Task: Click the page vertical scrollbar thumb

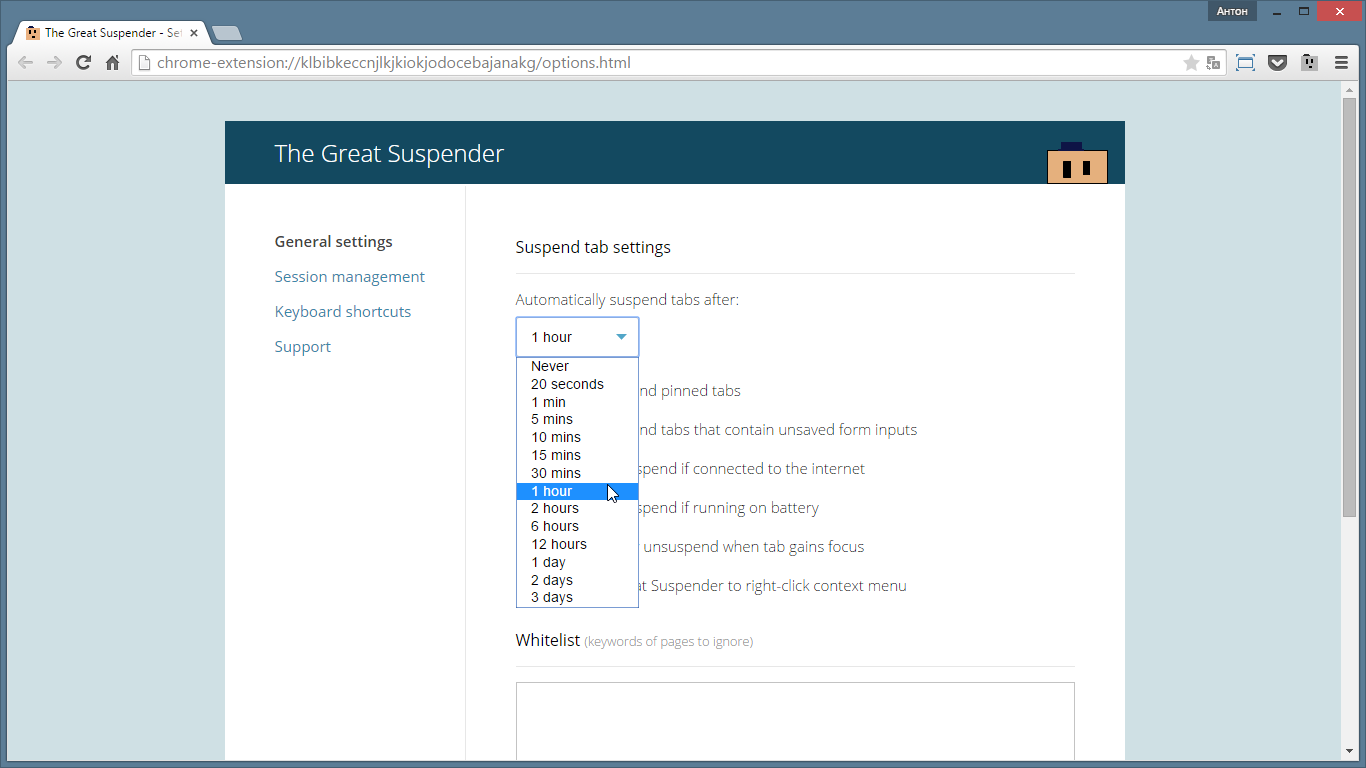Action: point(1349,308)
